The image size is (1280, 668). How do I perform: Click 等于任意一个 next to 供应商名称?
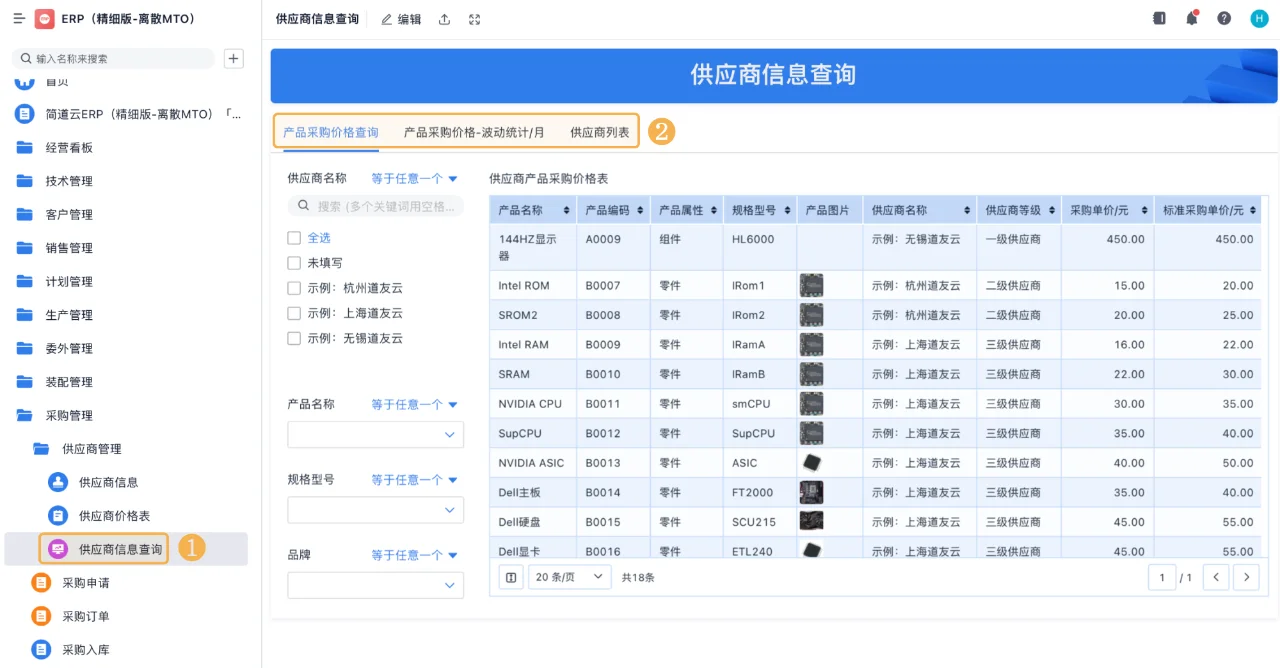[x=408, y=178]
